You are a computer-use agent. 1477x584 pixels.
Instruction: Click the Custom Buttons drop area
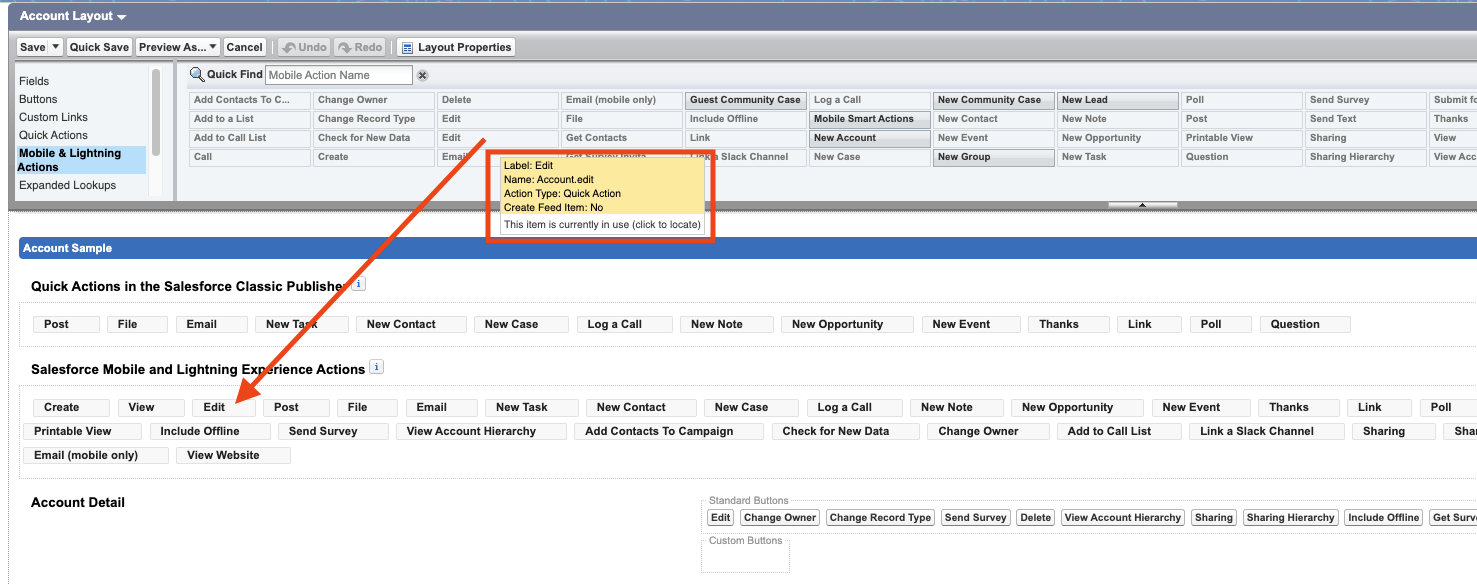click(x=745, y=556)
